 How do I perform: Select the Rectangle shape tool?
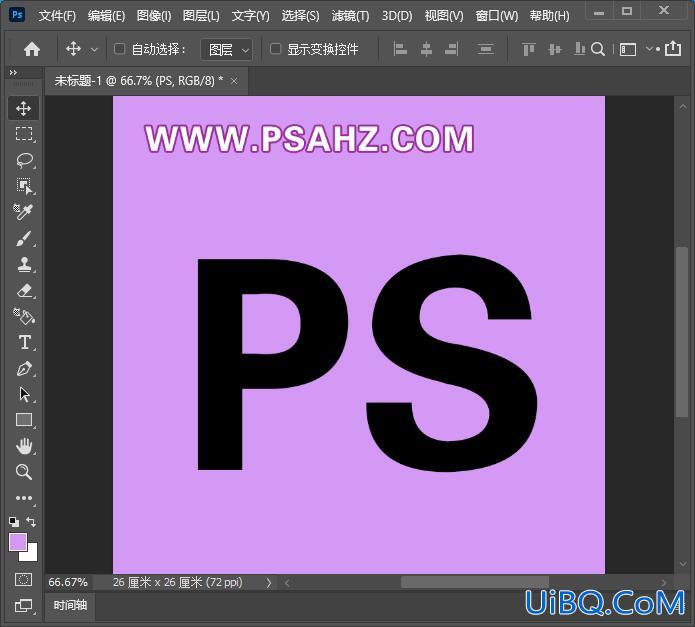24,420
